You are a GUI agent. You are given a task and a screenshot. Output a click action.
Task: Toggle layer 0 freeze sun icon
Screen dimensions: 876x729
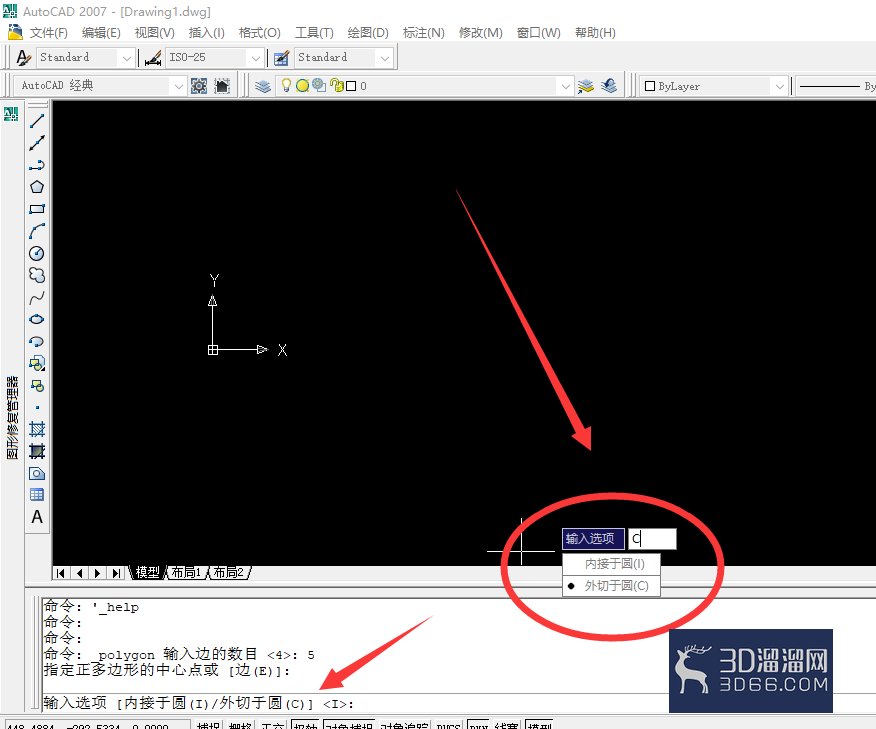click(302, 85)
